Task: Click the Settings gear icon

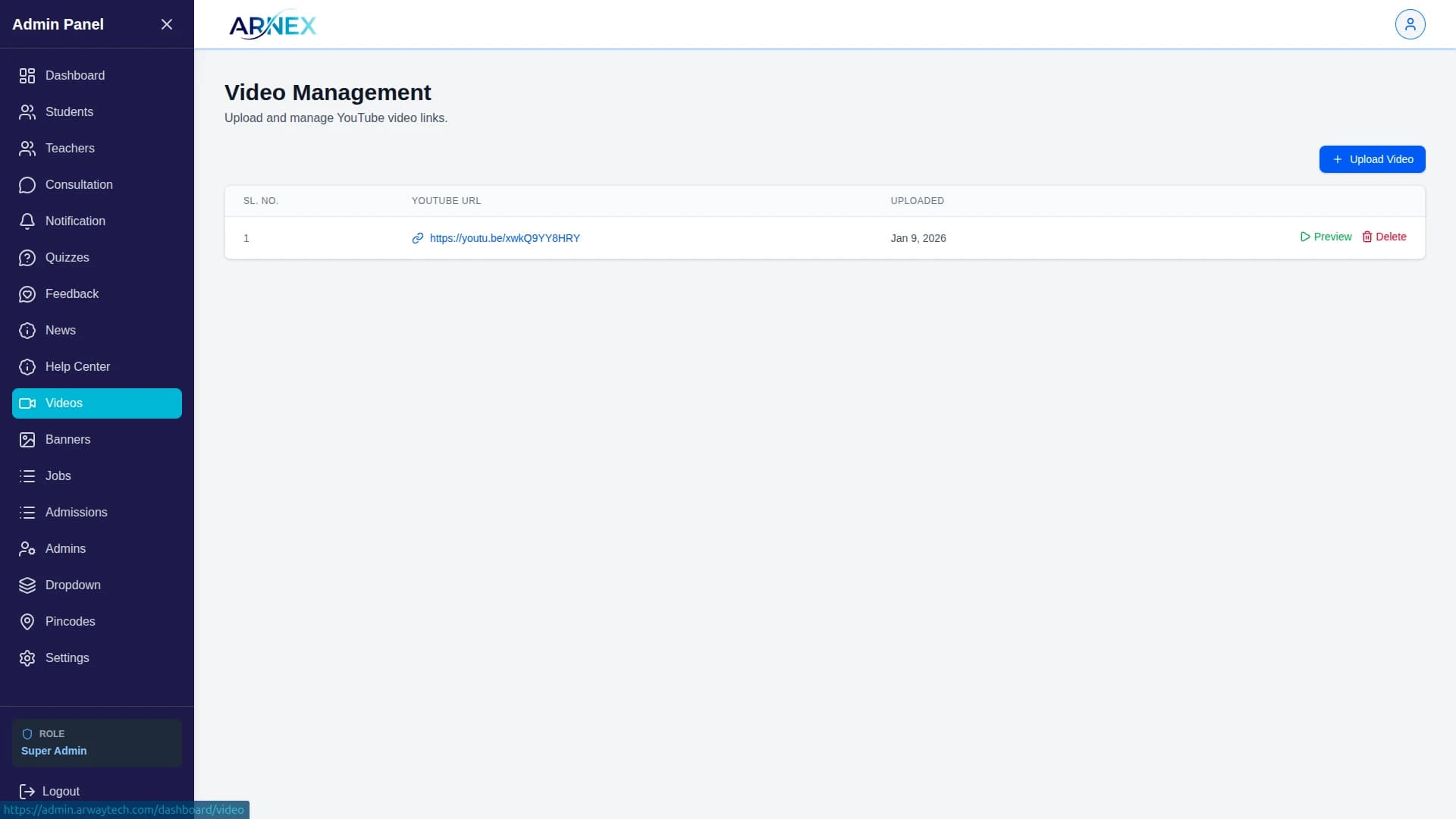Action: (27, 658)
